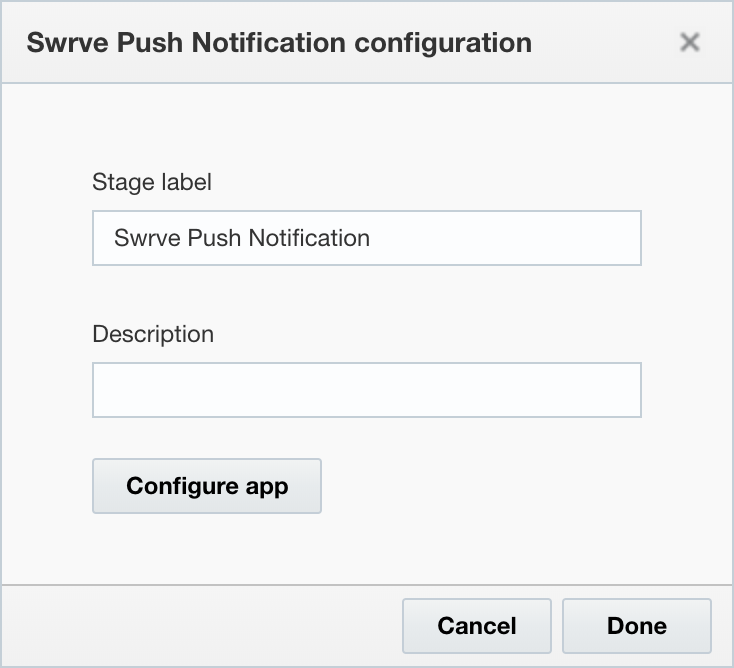Click the dialog title "Swrve Push Notification configuration"
The height and width of the screenshot is (668, 734).
pos(279,43)
